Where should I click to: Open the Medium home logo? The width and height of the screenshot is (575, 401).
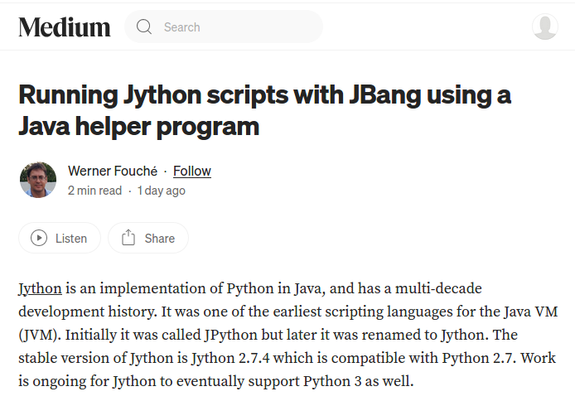pos(64,27)
